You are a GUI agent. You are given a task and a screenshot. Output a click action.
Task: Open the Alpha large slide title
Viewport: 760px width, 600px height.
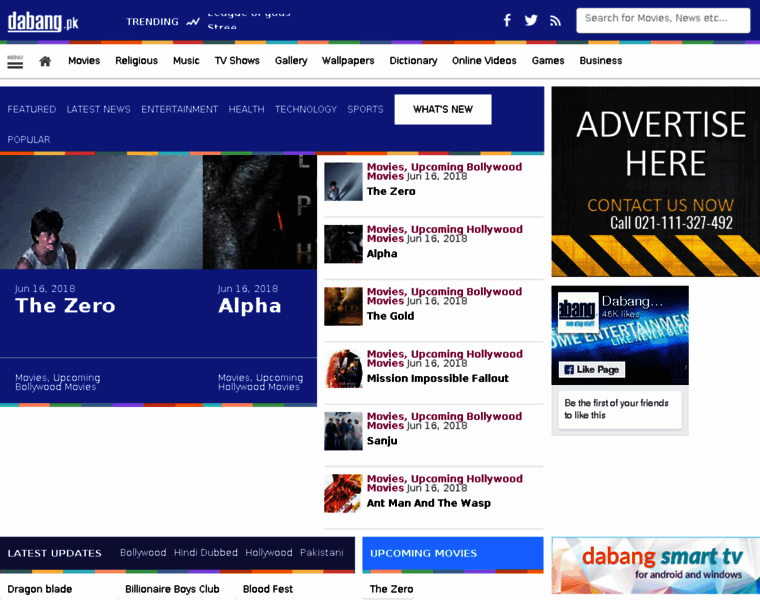coord(249,306)
